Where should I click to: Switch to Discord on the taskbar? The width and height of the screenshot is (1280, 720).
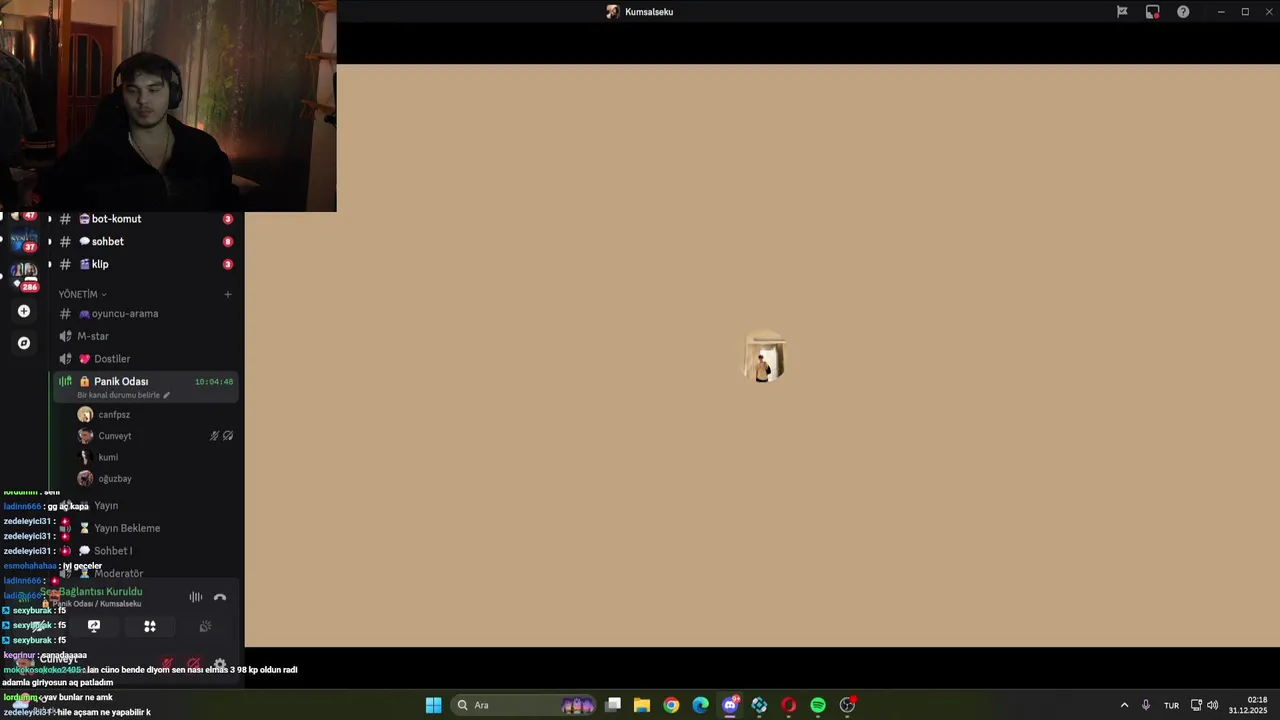pyautogui.click(x=730, y=705)
